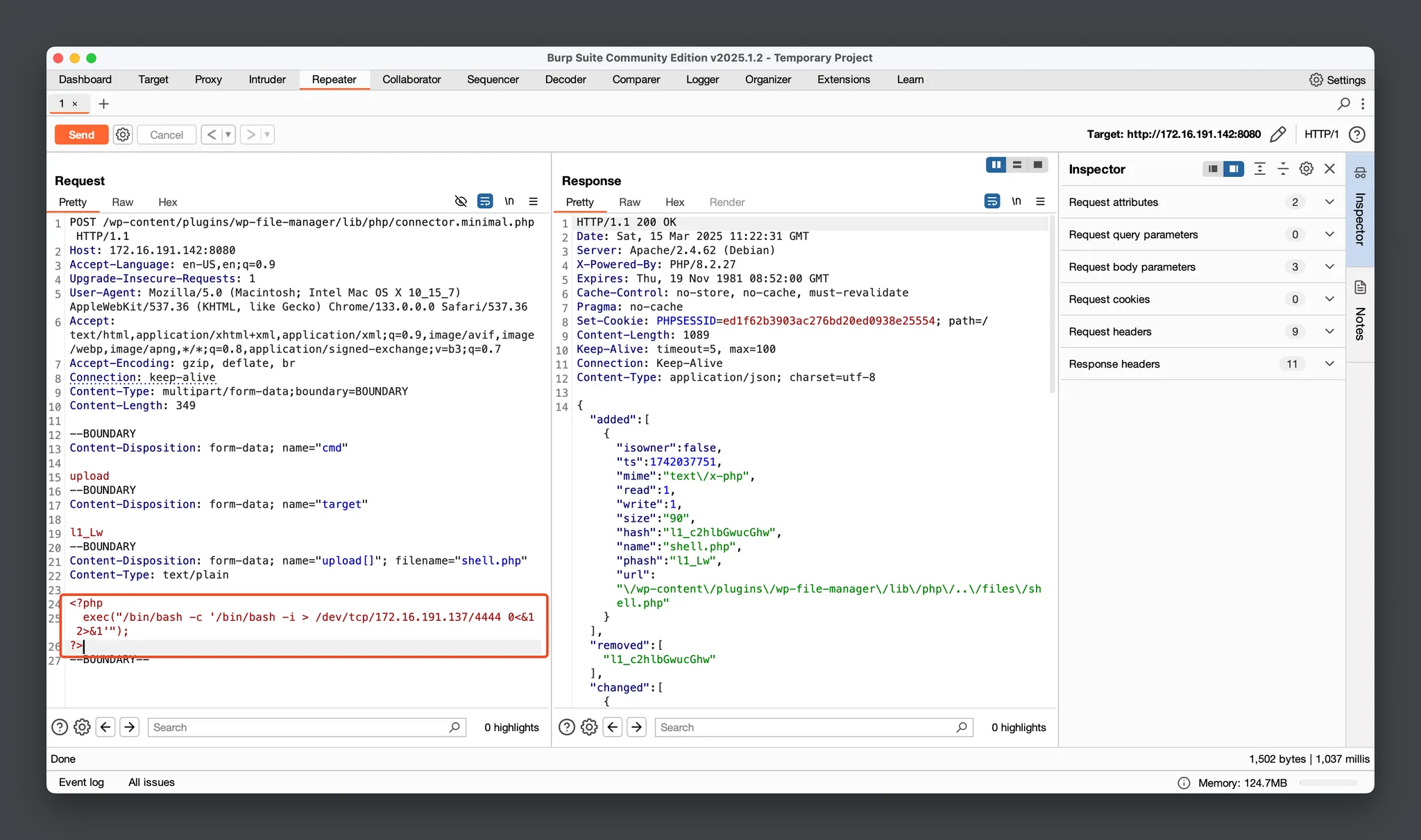Open the history back dropdown arrow
This screenshot has width=1421, height=840.
coord(228,135)
